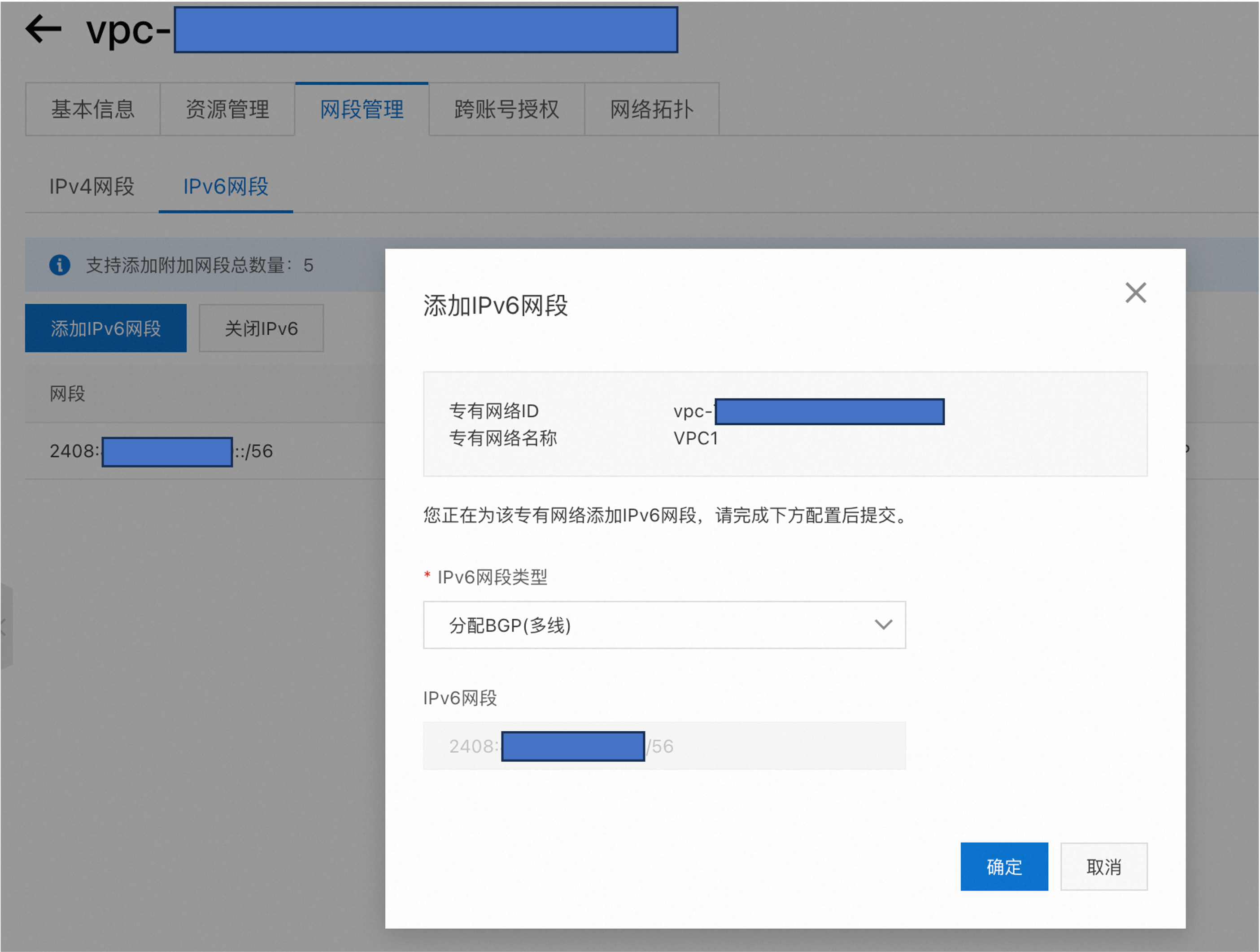Image resolution: width=1260 pixels, height=952 pixels.
Task: Click the VPC1 network name value
Action: (696, 438)
